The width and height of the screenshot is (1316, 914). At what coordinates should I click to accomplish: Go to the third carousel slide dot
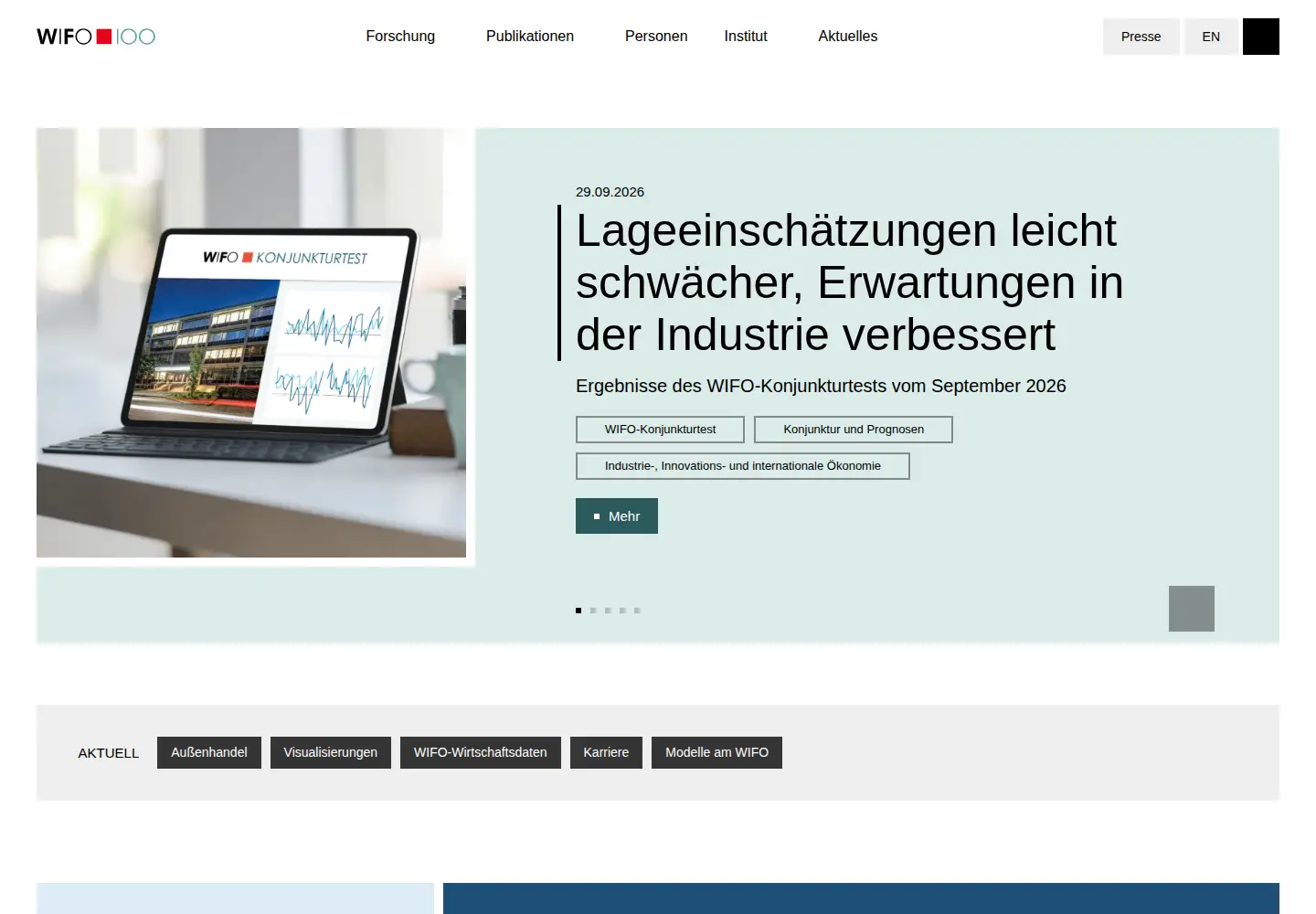click(608, 611)
